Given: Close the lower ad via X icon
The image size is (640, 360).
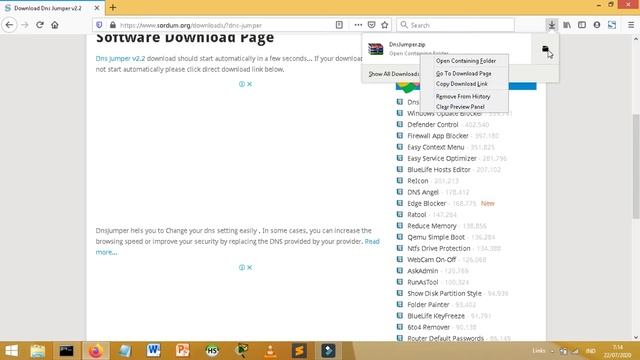Looking at the screenshot, I should pyautogui.click(x=249, y=267).
